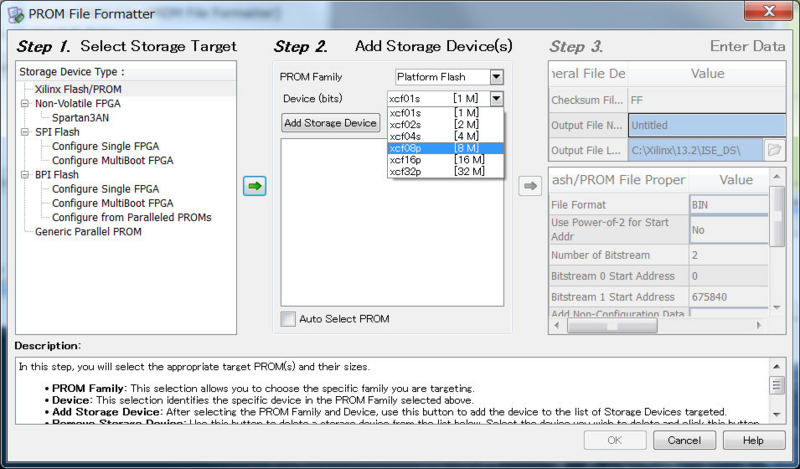Click the Output File Name field showing Untitled
800x469 pixels.
click(707, 125)
